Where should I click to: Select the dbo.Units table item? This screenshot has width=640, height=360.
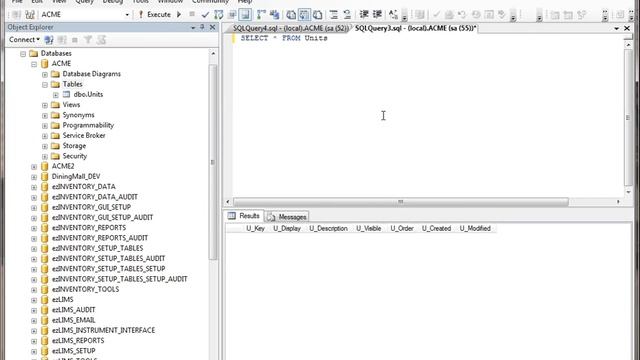click(x=88, y=95)
